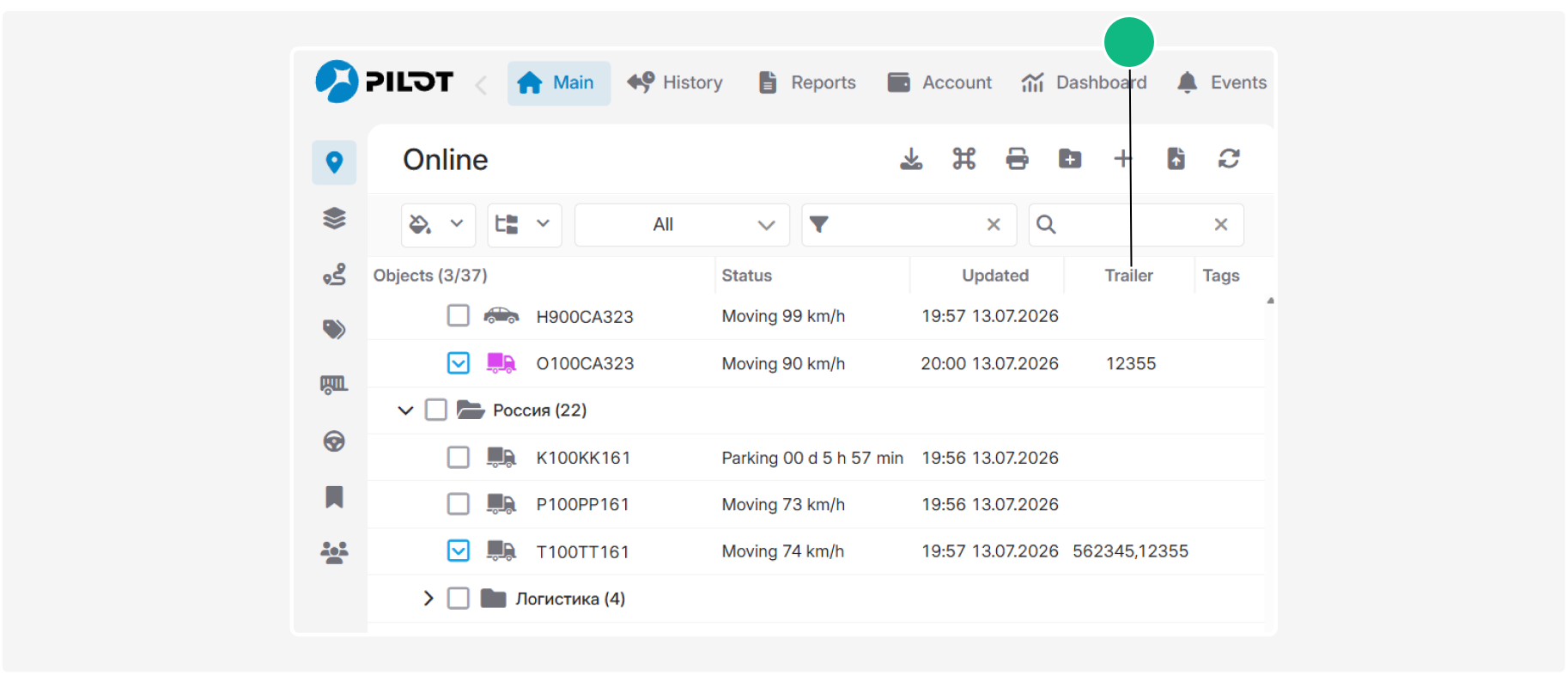
Task: Open the steering wheel drivers icon in sidebar
Action: (x=334, y=441)
